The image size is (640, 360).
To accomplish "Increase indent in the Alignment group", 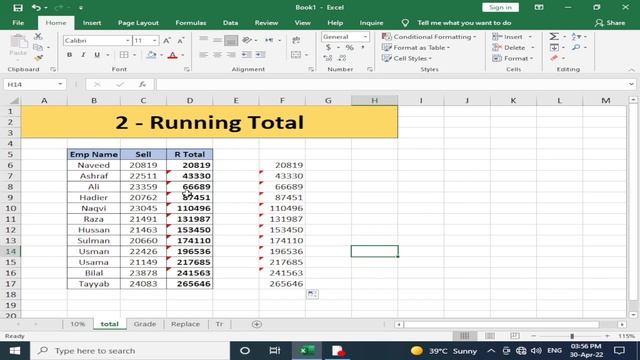I will (260, 55).
